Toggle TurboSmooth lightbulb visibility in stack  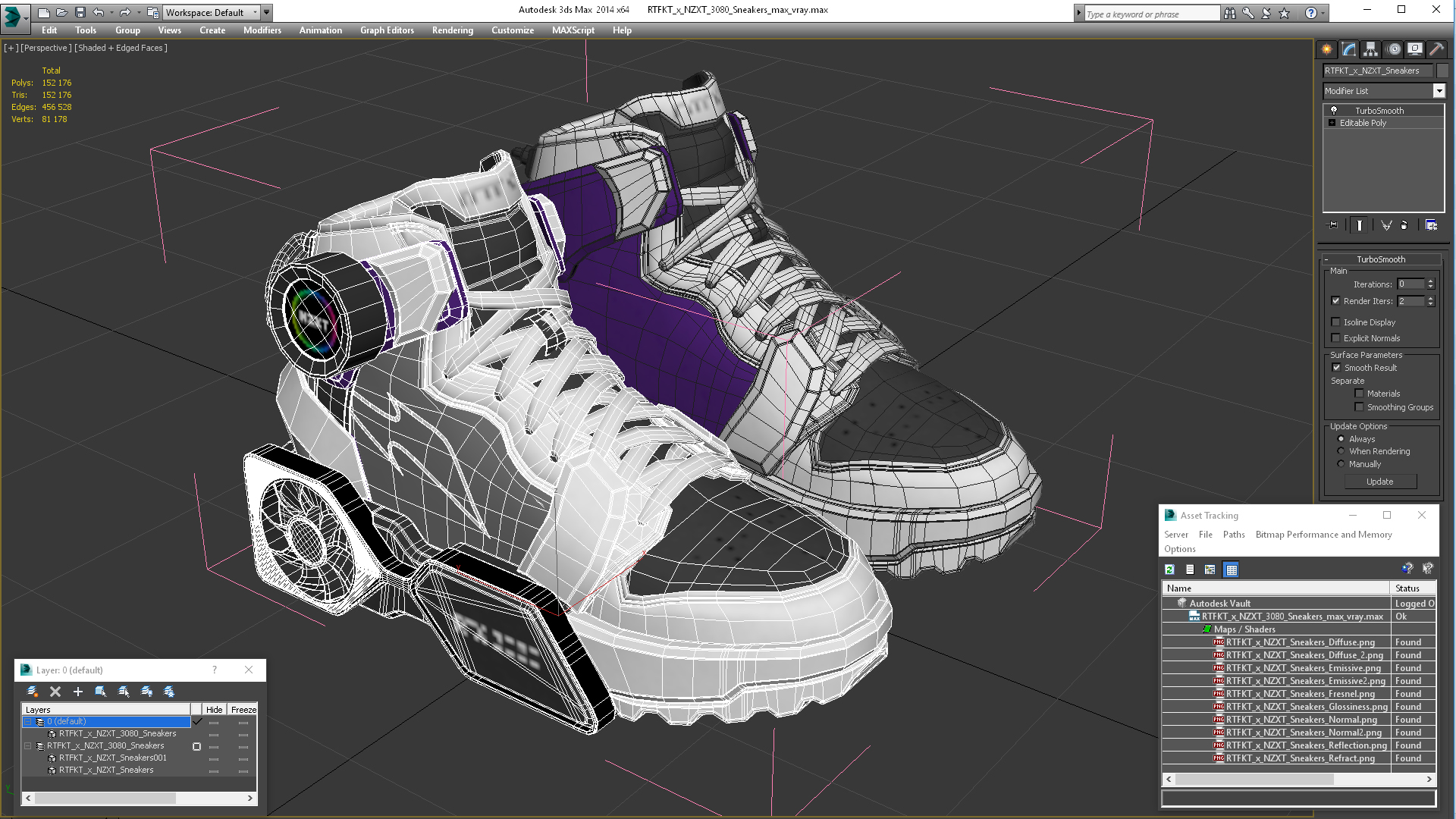tap(1334, 111)
